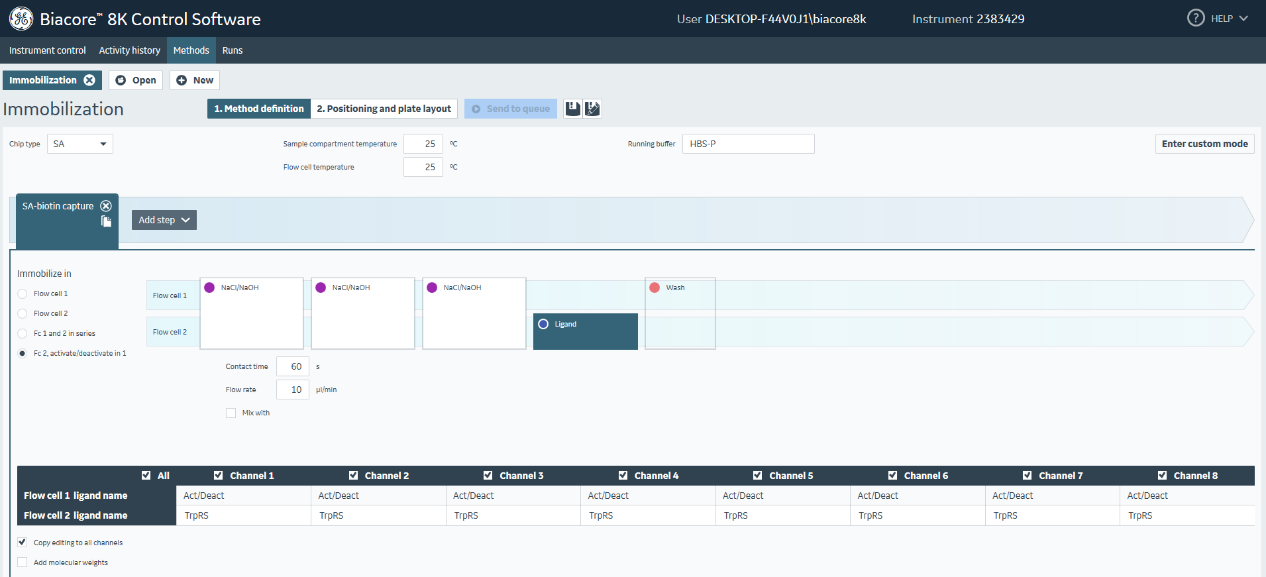Click the Help question mark icon
The width and height of the screenshot is (1266, 577).
[x=1195, y=18]
